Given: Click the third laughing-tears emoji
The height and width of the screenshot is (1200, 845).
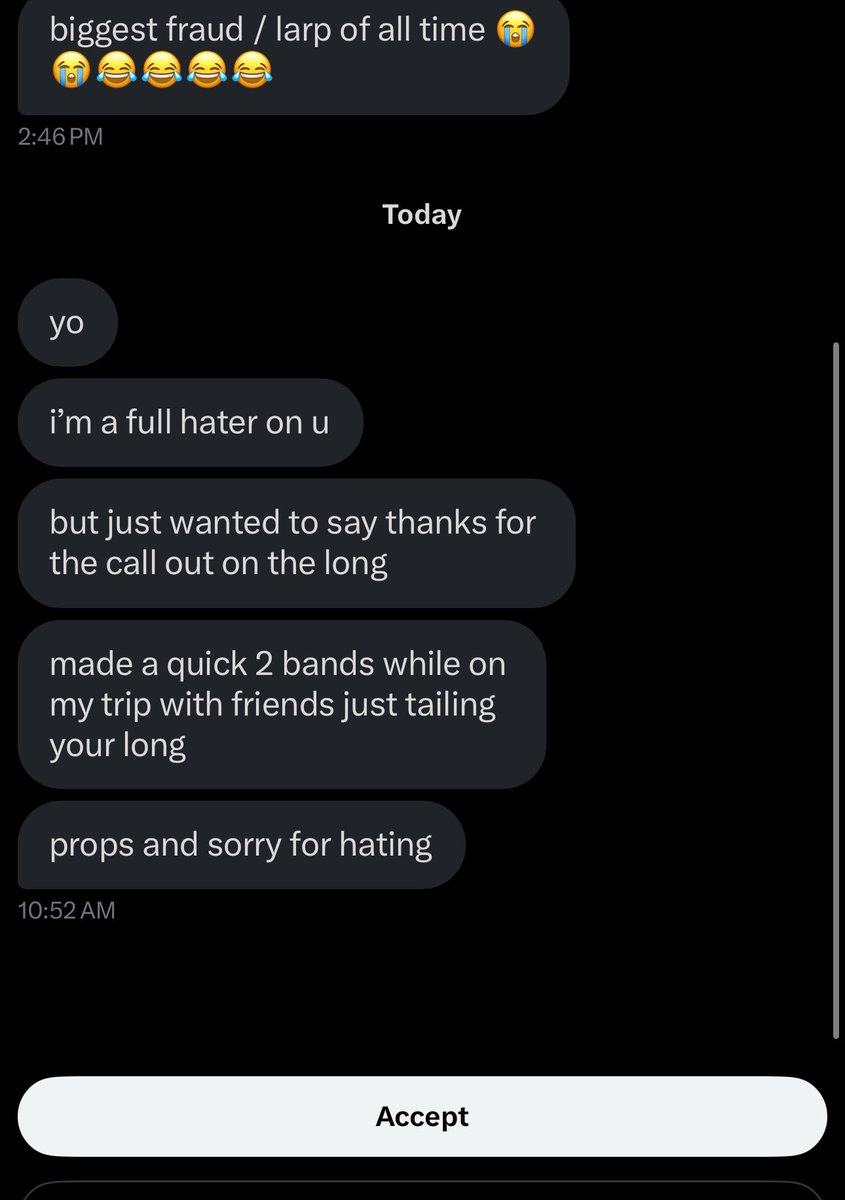Looking at the screenshot, I should click(x=206, y=71).
